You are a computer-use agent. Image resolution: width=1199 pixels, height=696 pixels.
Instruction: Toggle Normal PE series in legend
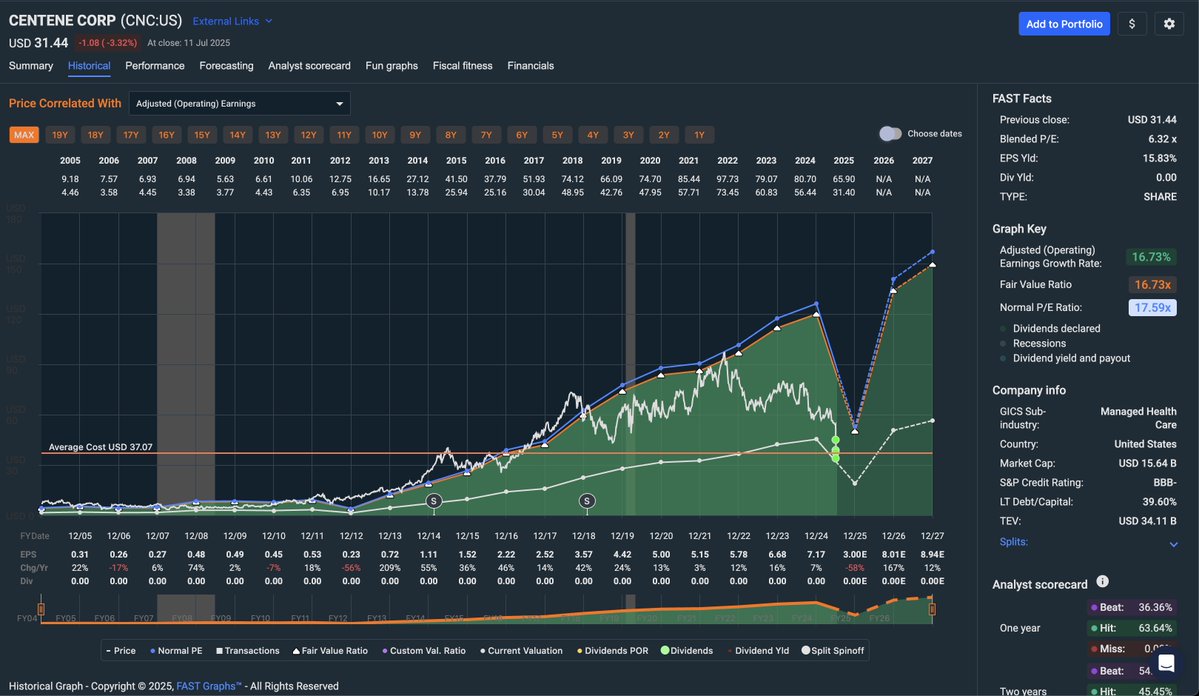(x=177, y=651)
